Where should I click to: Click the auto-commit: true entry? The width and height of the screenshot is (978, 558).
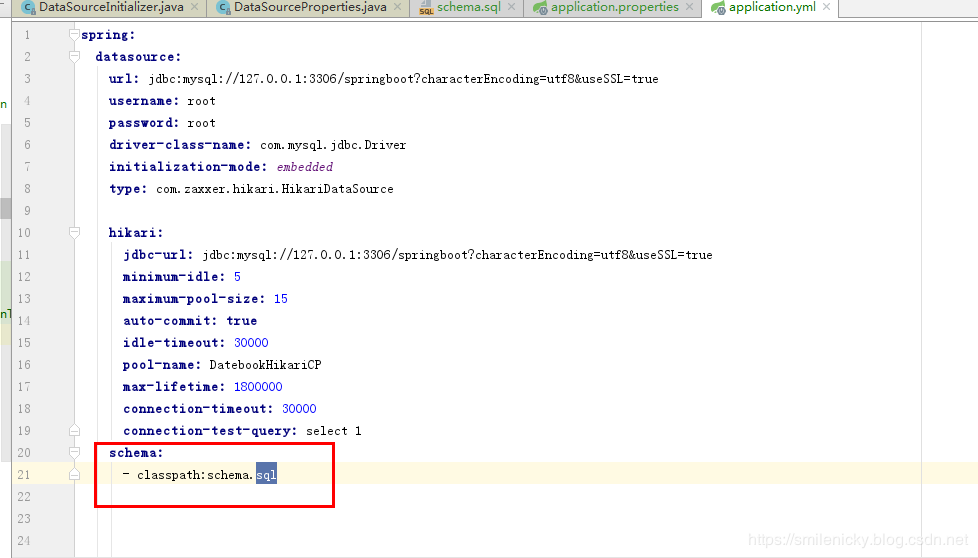point(190,320)
